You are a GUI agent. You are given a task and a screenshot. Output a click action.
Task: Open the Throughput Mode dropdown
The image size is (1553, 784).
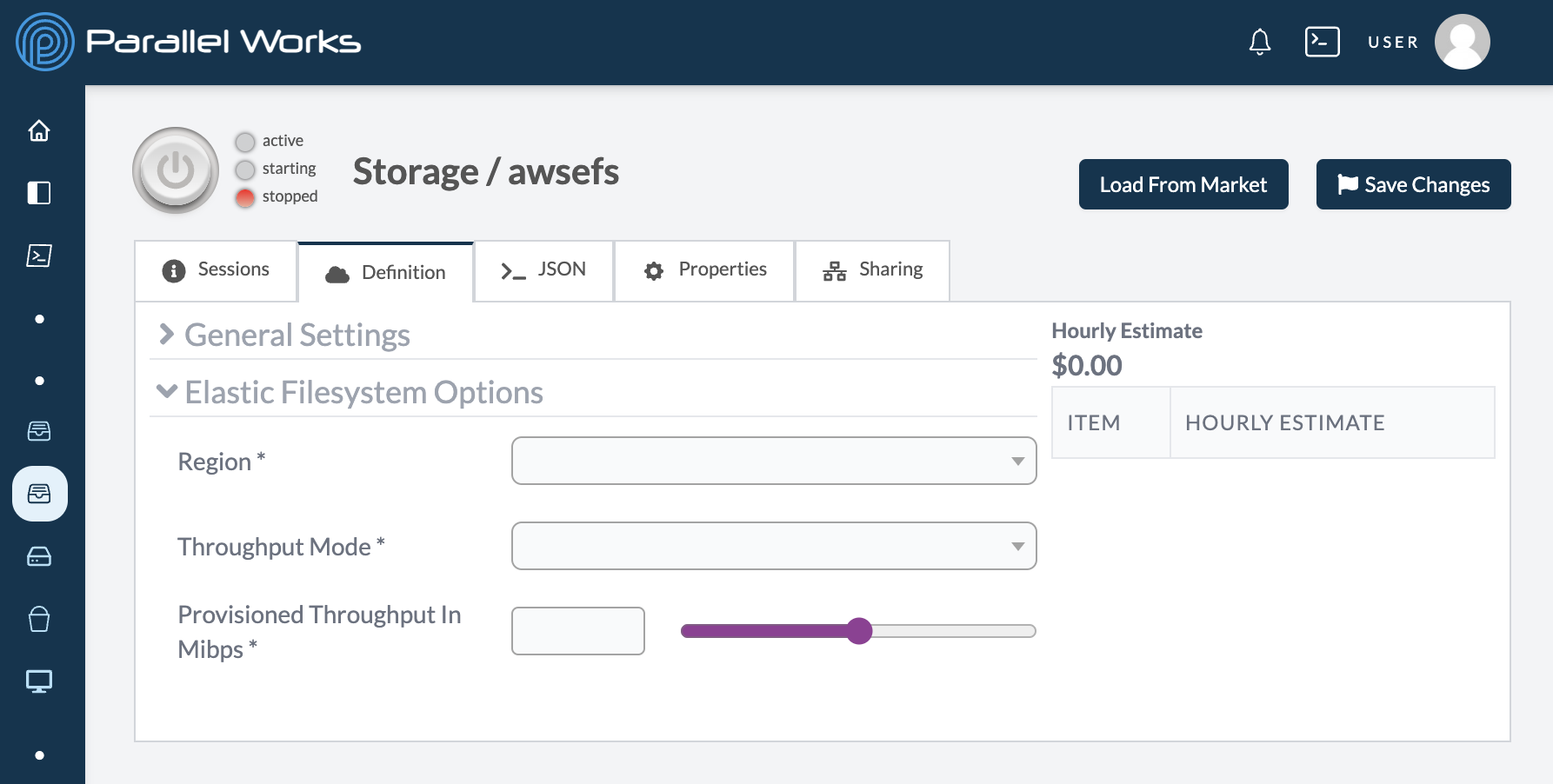pos(774,546)
